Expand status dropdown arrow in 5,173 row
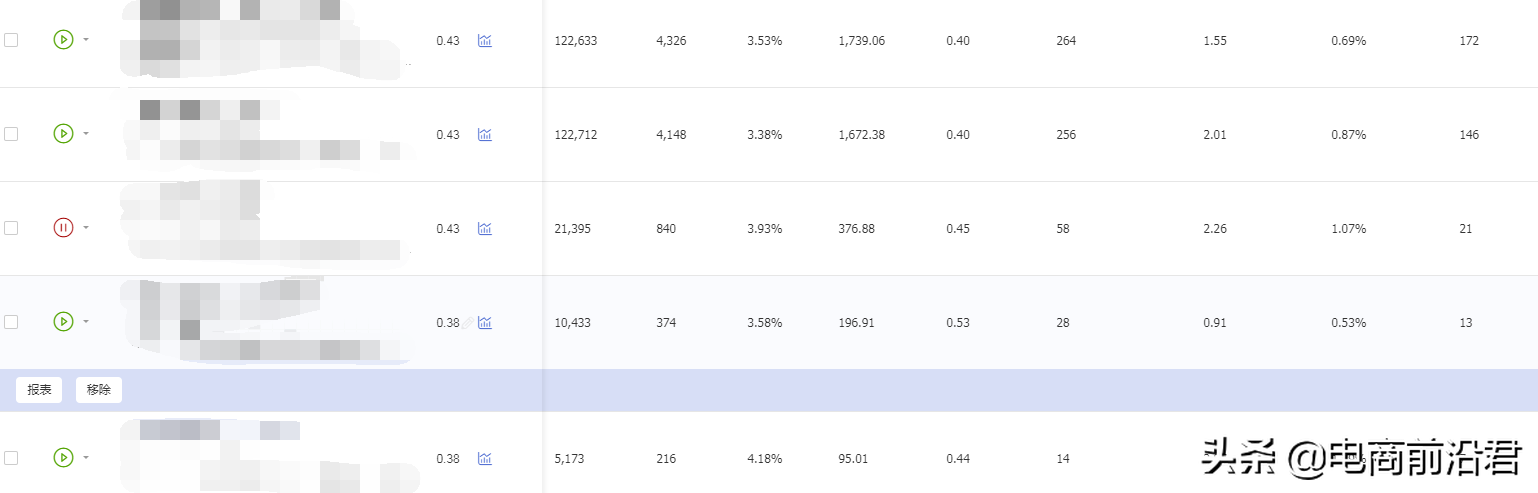This screenshot has height=493, width=1538. point(86,458)
